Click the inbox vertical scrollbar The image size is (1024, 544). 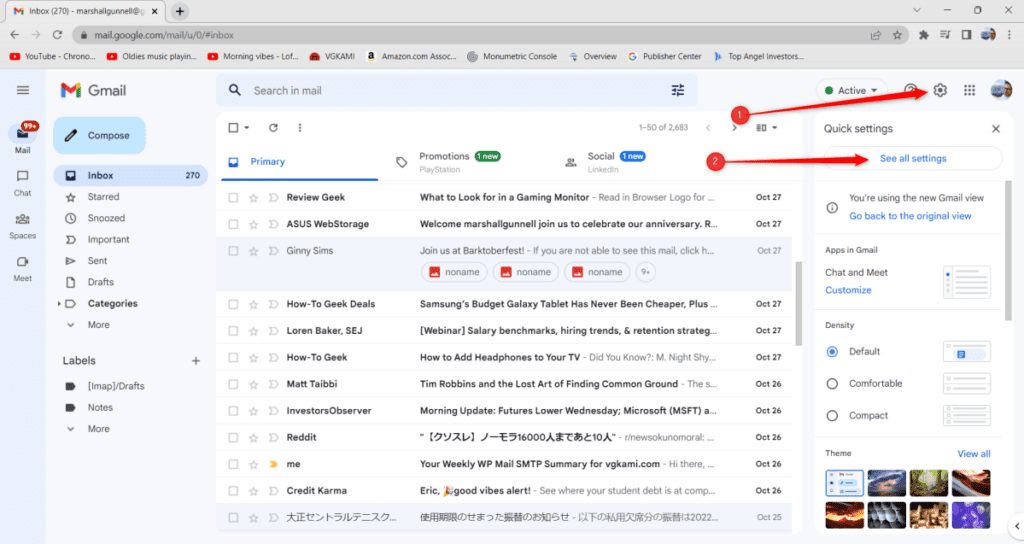(798, 304)
